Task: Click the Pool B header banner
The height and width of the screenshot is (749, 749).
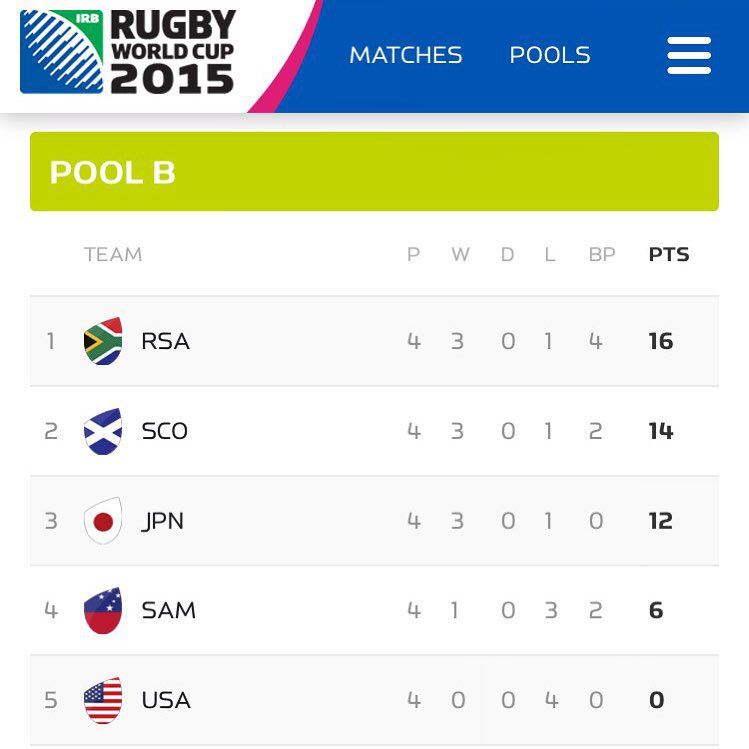Action: click(x=374, y=172)
